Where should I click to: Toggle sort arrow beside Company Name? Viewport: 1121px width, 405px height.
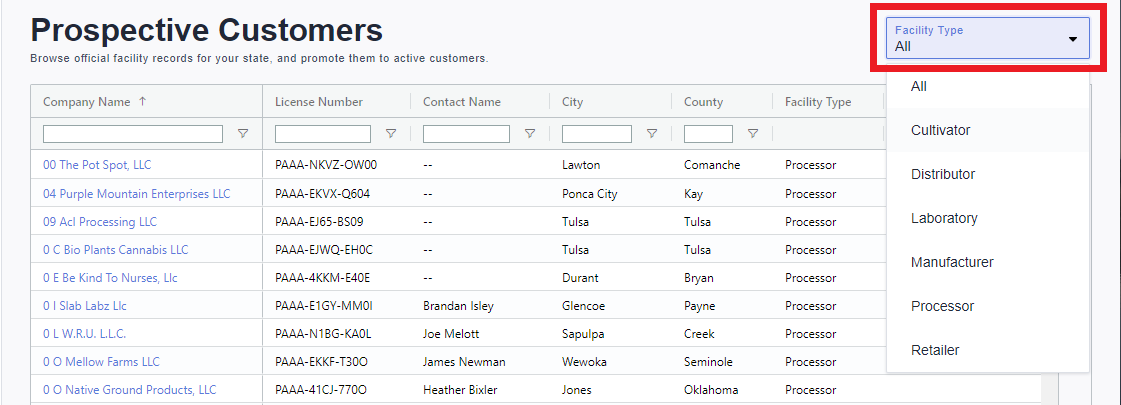click(x=142, y=102)
